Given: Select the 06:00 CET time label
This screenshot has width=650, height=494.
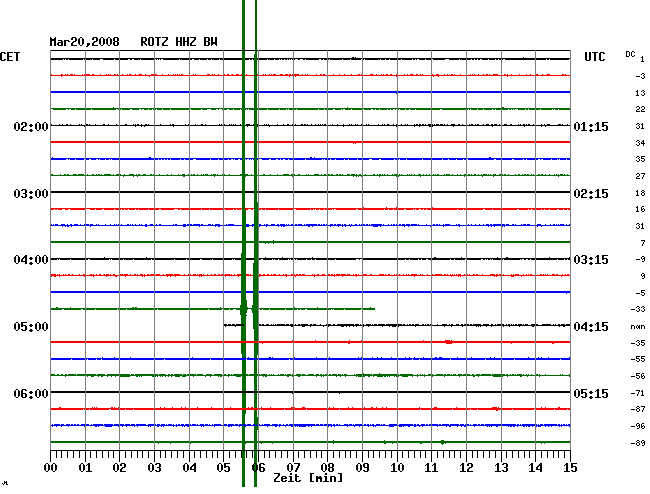Looking at the screenshot, I should tap(31, 393).
